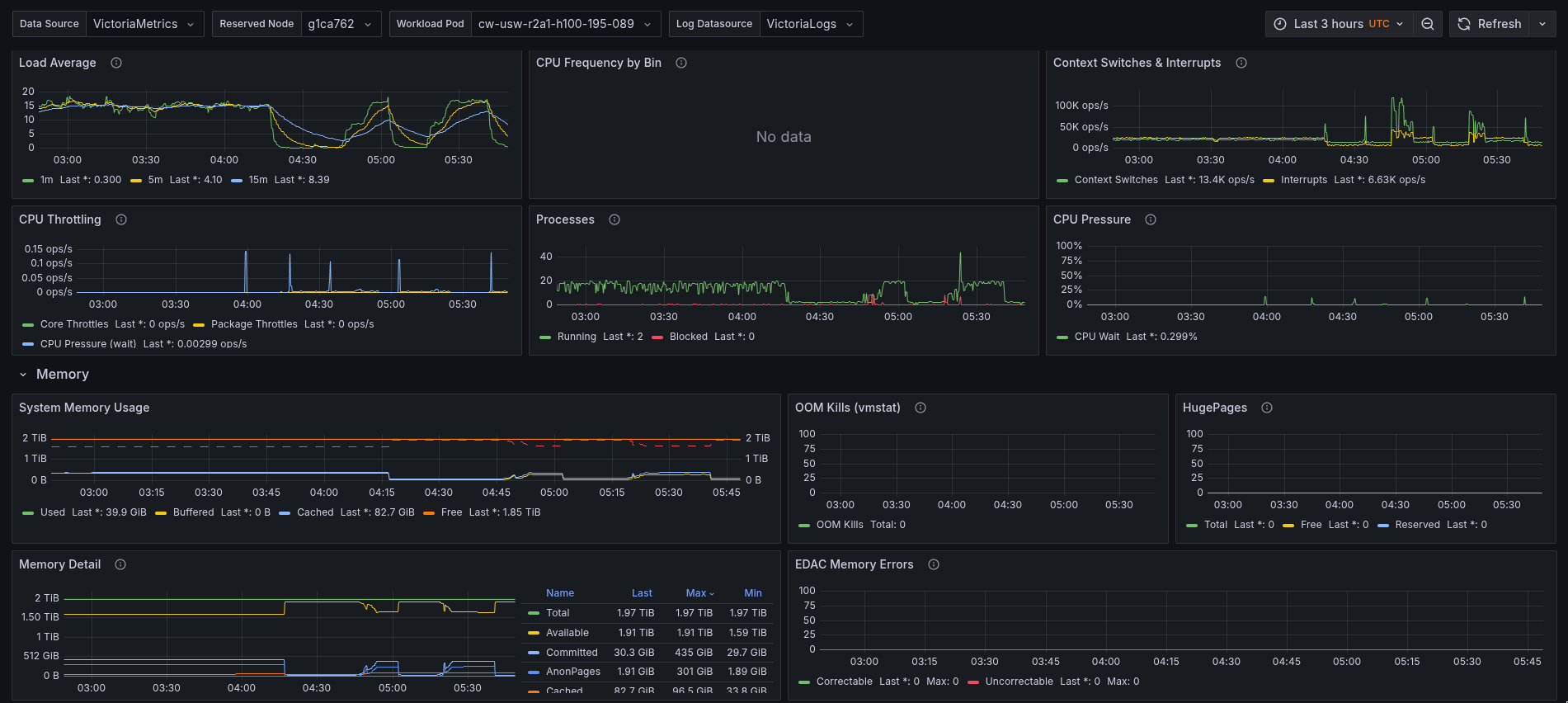The height and width of the screenshot is (703, 1568).
Task: Click the zoom out time range icon
Action: 1428,24
